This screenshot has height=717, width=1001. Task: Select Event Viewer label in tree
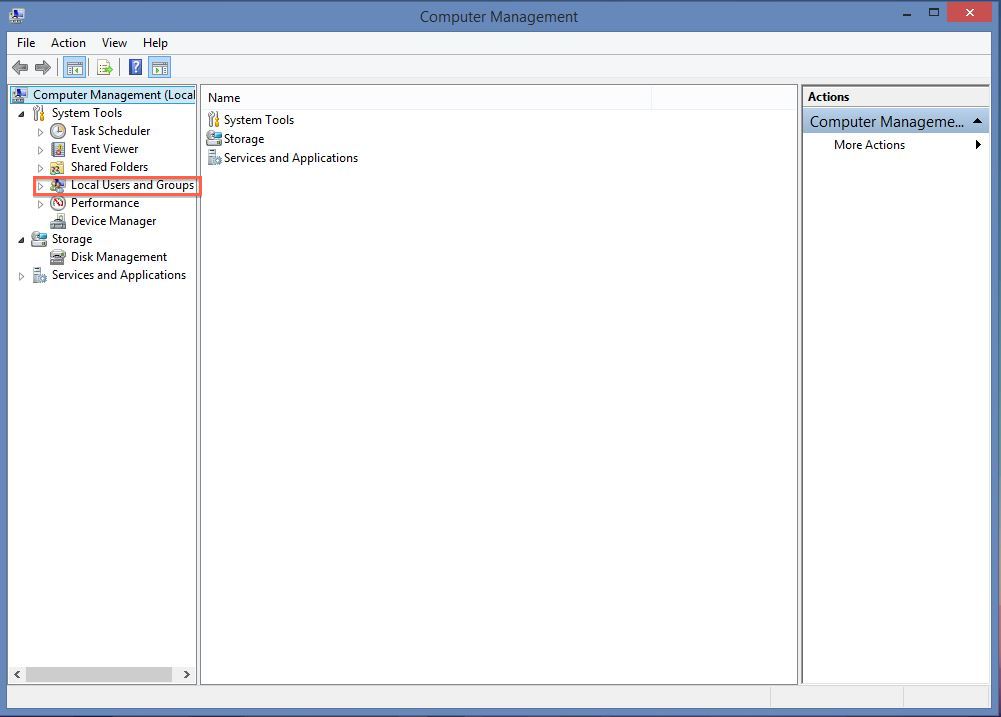coord(105,149)
